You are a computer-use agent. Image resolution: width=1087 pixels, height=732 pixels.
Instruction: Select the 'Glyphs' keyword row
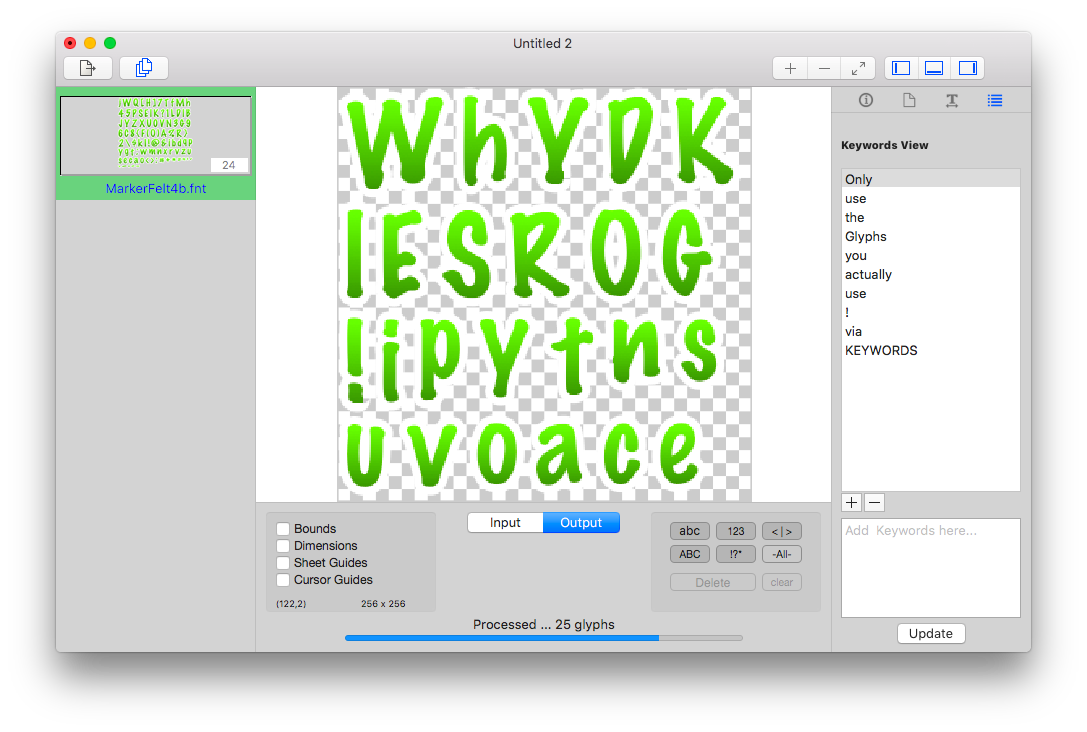point(931,236)
